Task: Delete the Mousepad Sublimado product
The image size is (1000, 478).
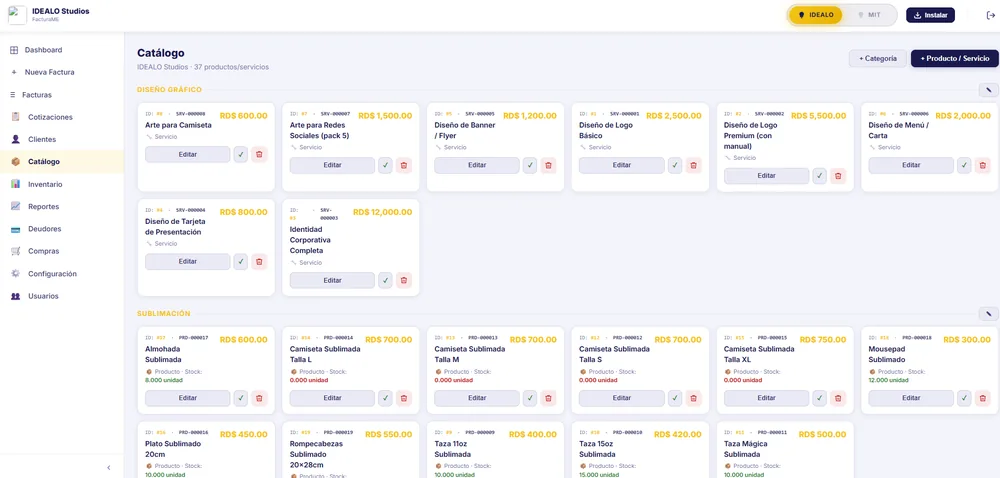Action: click(982, 398)
